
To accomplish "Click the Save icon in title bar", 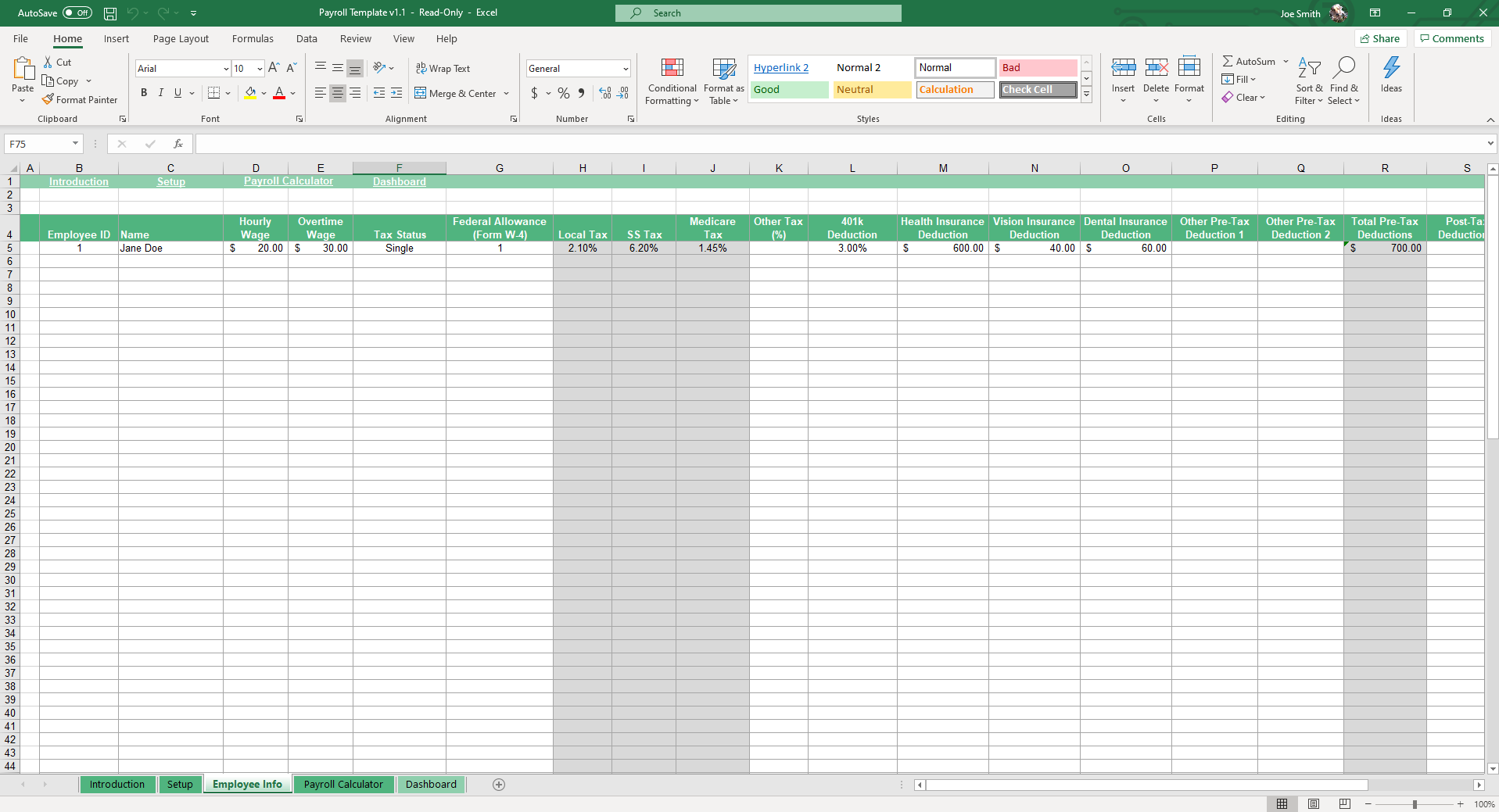I will 110,13.
